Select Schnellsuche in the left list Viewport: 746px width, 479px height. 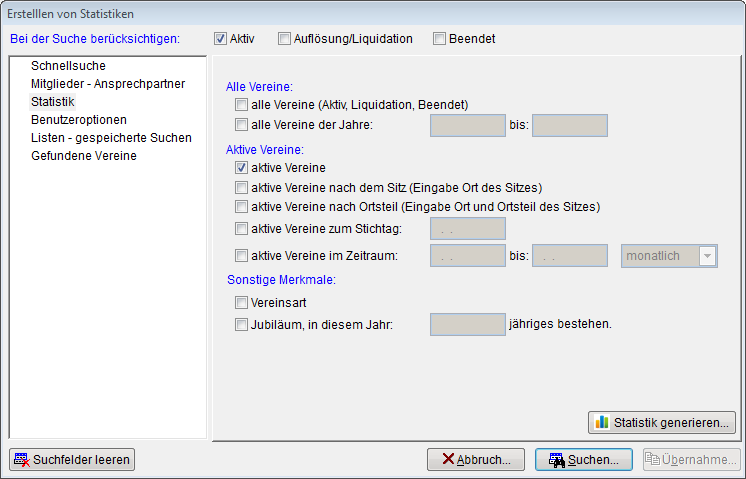pos(68,66)
